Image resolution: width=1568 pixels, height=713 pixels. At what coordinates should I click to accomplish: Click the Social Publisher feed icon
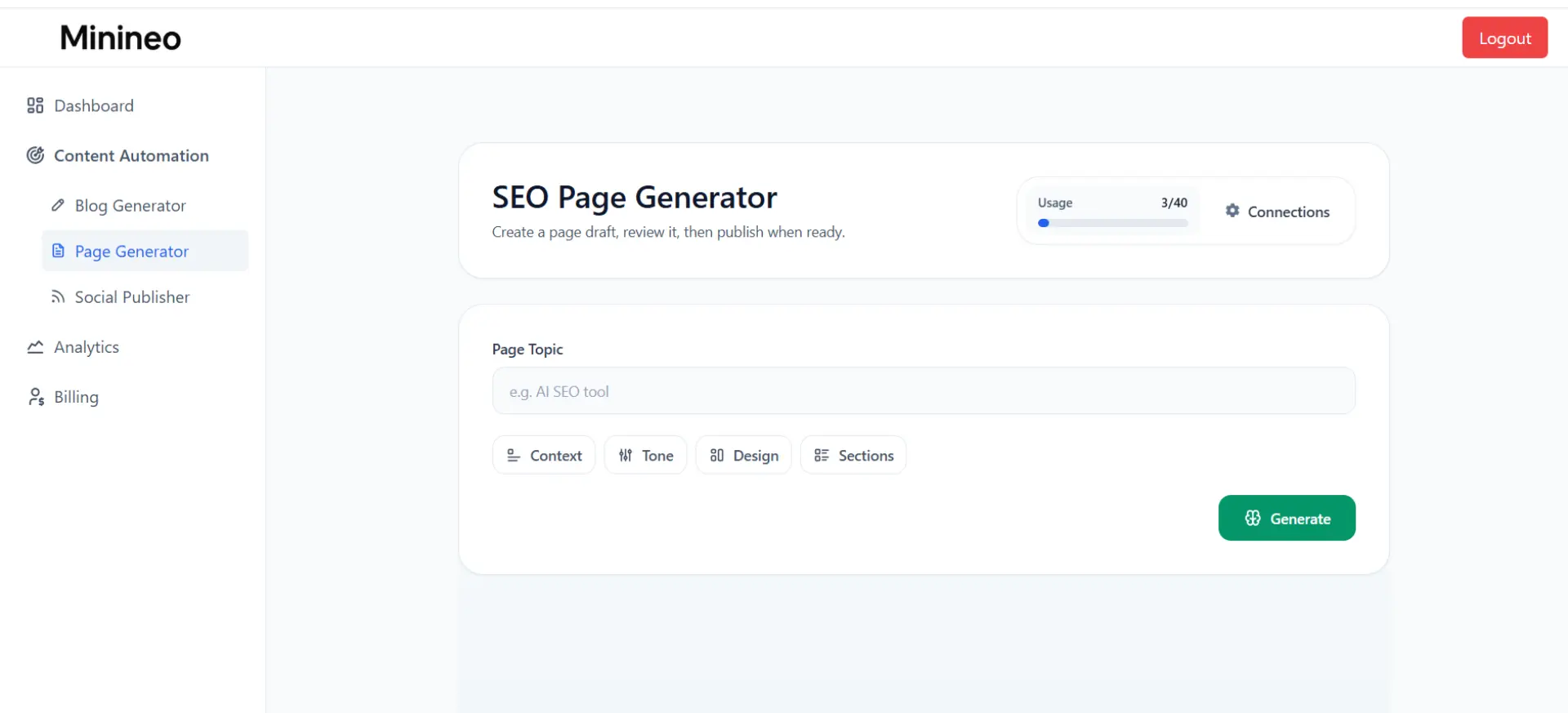coord(58,296)
